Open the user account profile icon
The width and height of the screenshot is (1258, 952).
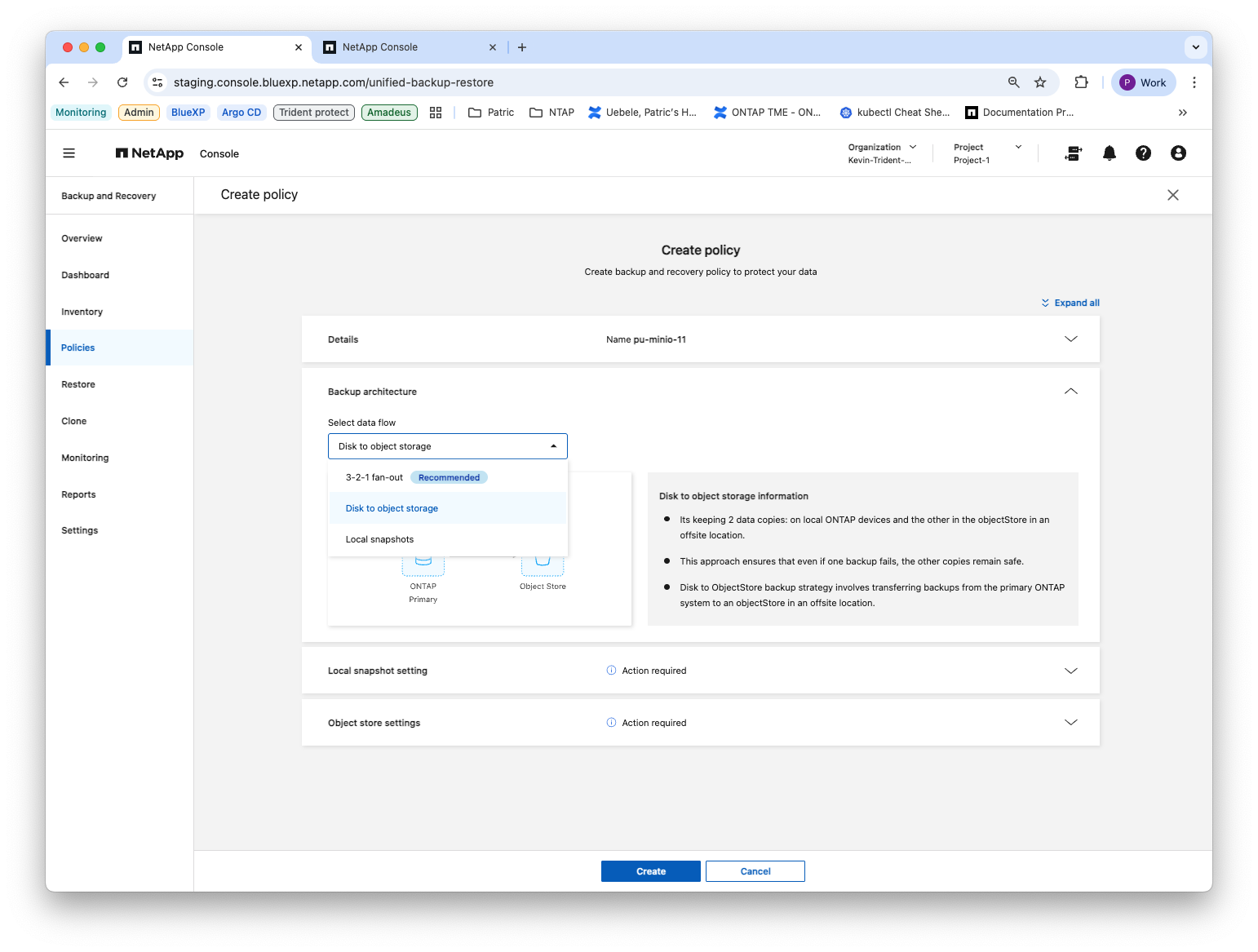(x=1178, y=153)
